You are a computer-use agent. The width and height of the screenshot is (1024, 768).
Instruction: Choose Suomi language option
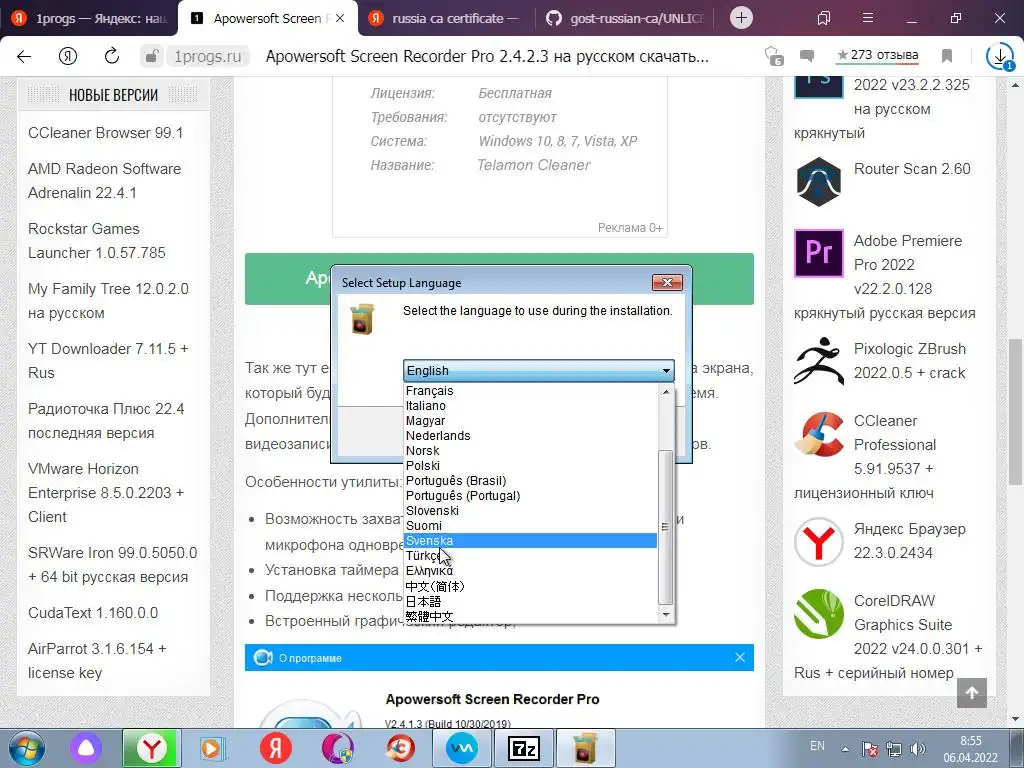click(x=530, y=526)
